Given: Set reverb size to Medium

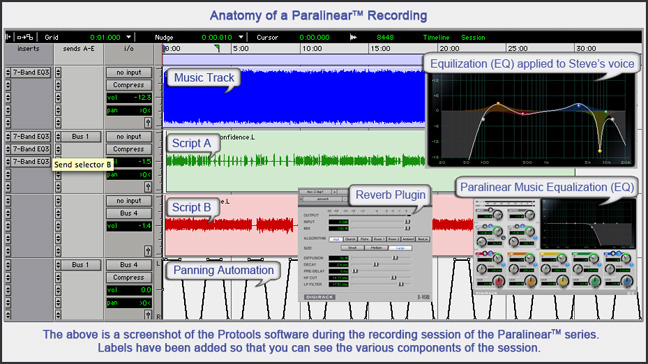Looking at the screenshot, I should pos(376,248).
